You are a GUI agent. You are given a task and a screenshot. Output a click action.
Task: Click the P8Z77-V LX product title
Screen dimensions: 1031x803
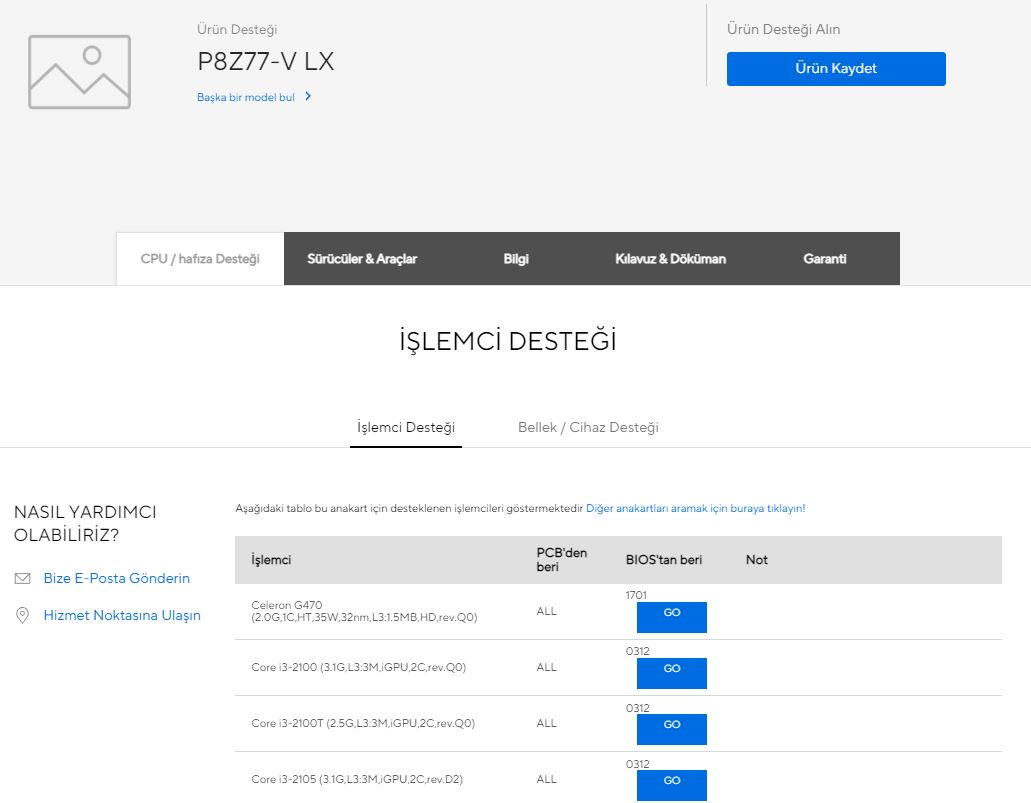coord(266,62)
